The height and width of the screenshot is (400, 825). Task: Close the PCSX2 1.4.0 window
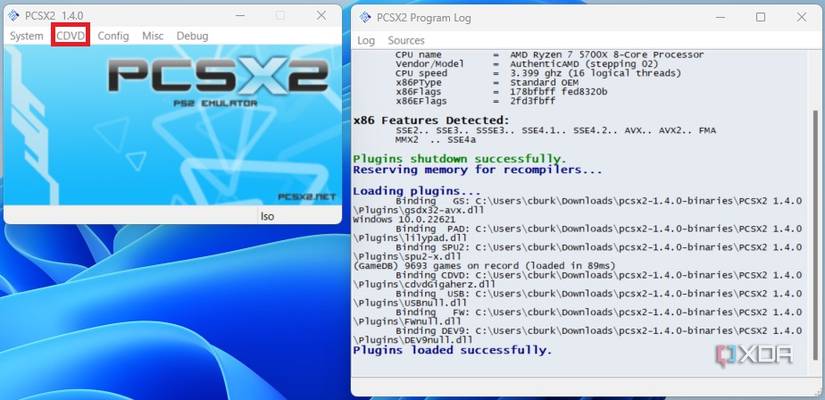click(x=321, y=16)
